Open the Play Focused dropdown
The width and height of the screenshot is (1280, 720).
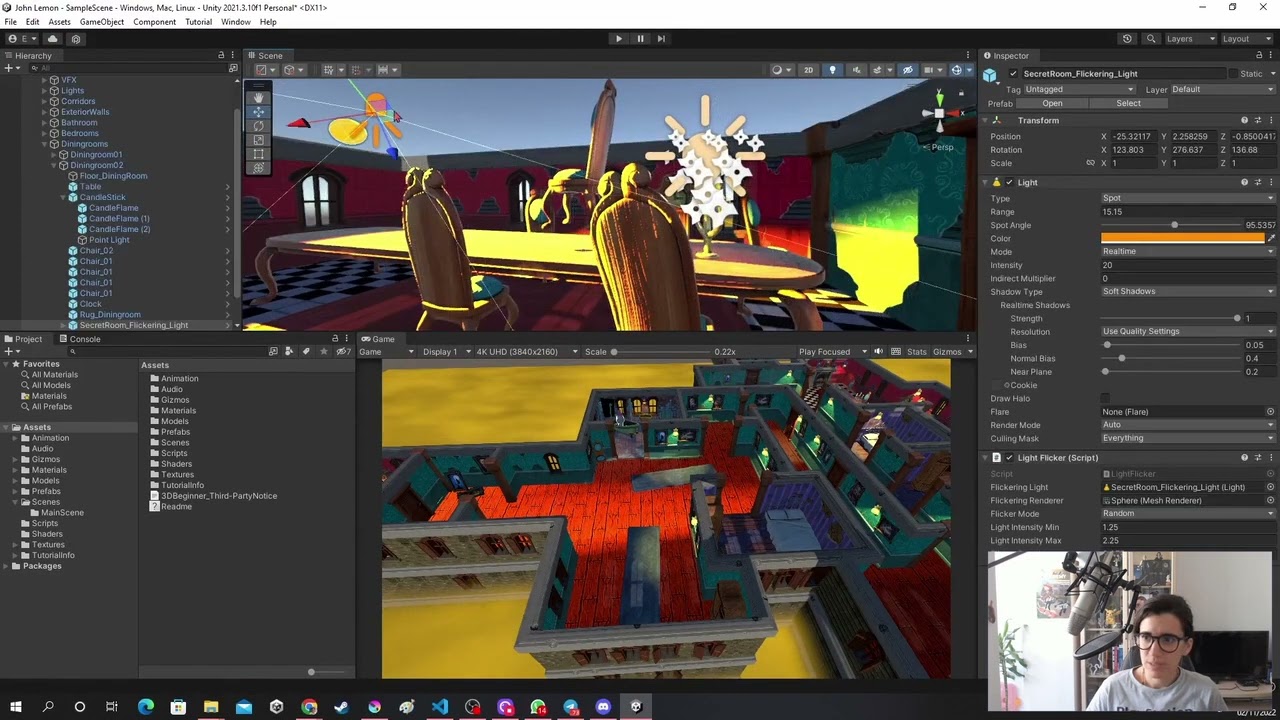pos(830,352)
